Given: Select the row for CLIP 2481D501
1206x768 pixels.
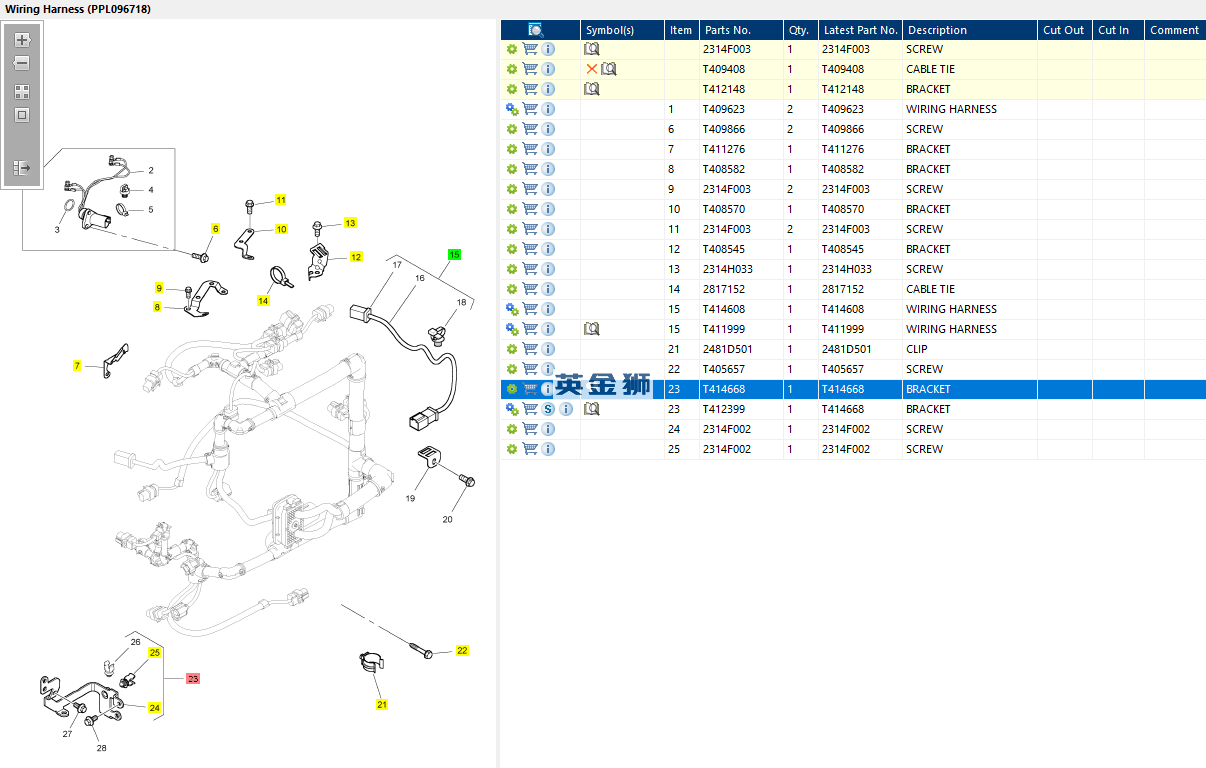Looking at the screenshot, I should point(850,349).
